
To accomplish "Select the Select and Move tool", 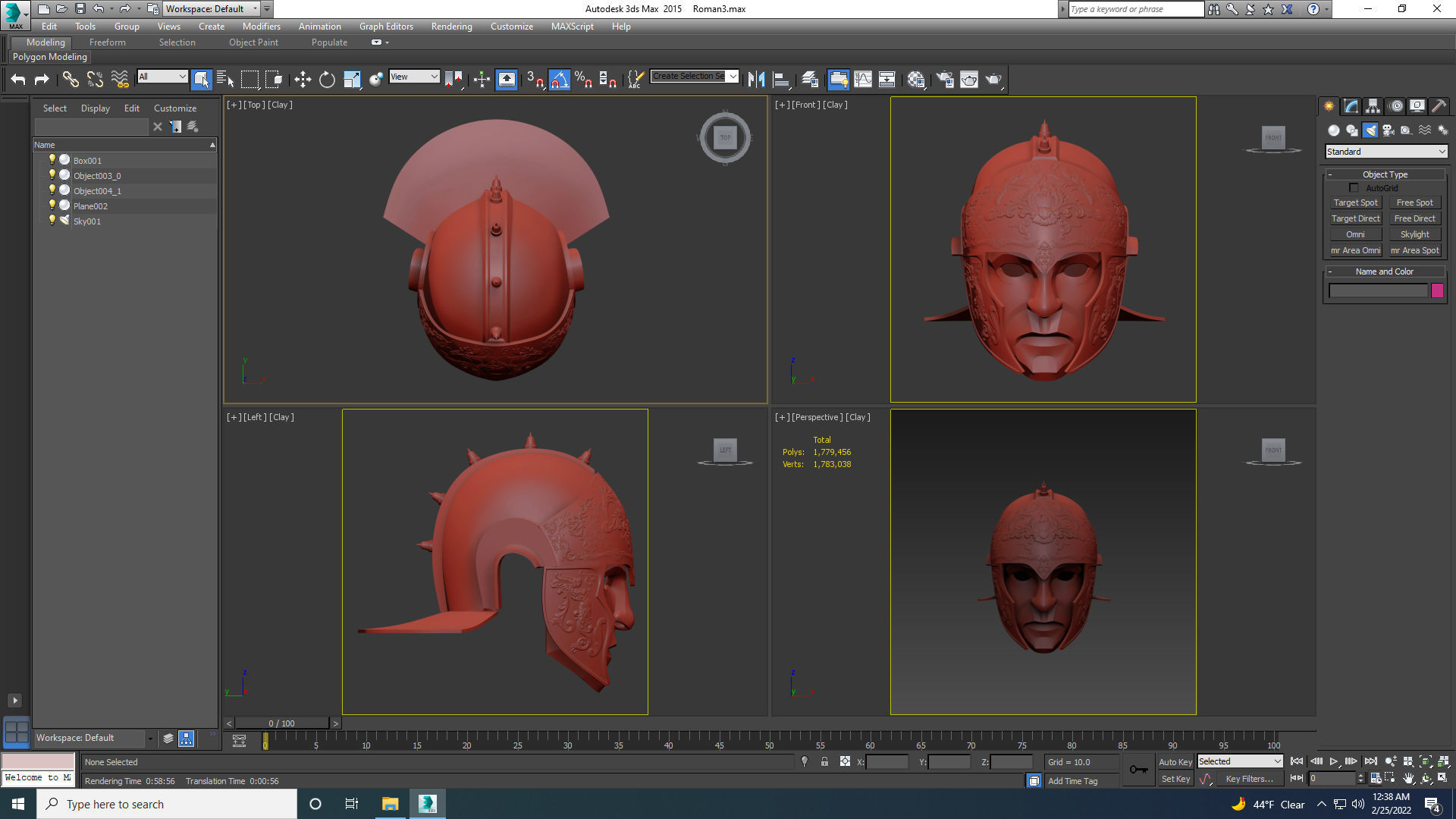I will pyautogui.click(x=303, y=79).
